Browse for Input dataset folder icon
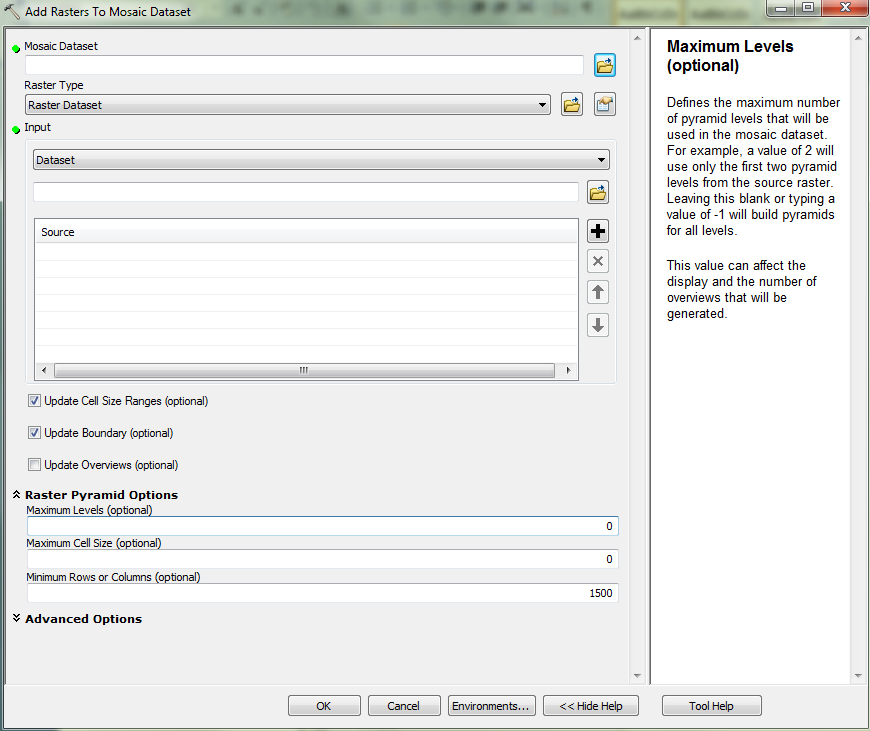 point(598,193)
